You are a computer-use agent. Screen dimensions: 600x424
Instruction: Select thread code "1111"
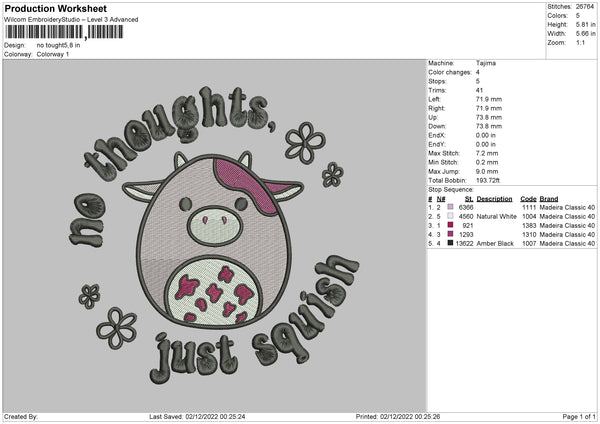(529, 207)
